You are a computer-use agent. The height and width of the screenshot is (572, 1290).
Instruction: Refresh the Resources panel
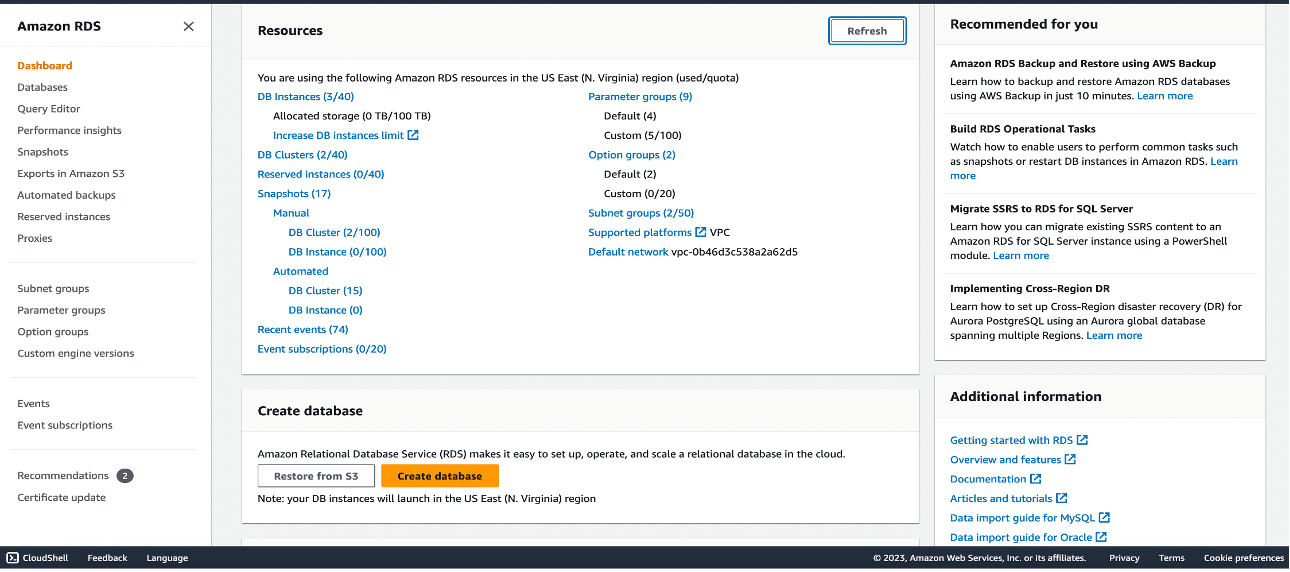point(867,31)
